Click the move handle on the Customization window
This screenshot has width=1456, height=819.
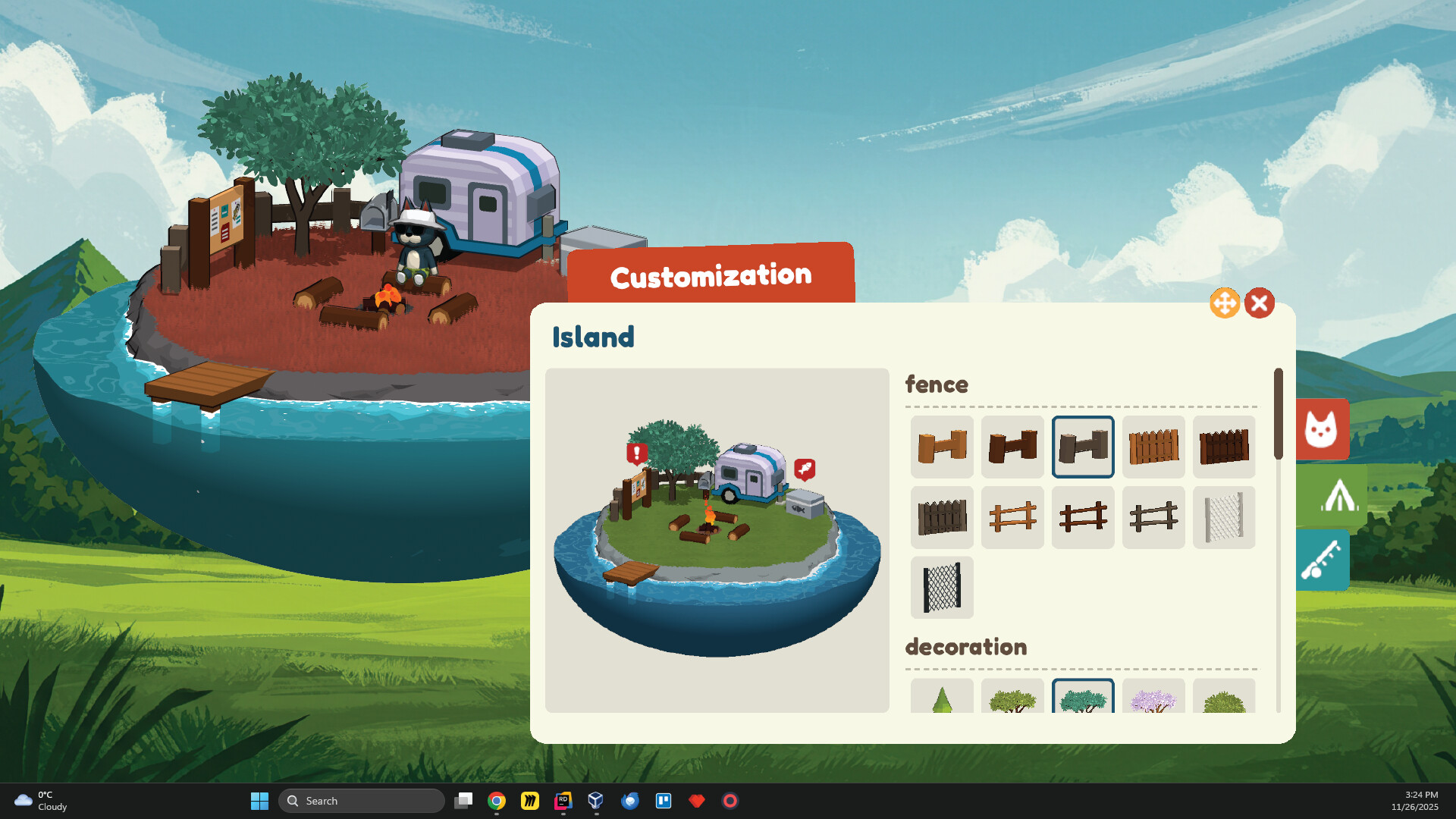[1225, 303]
